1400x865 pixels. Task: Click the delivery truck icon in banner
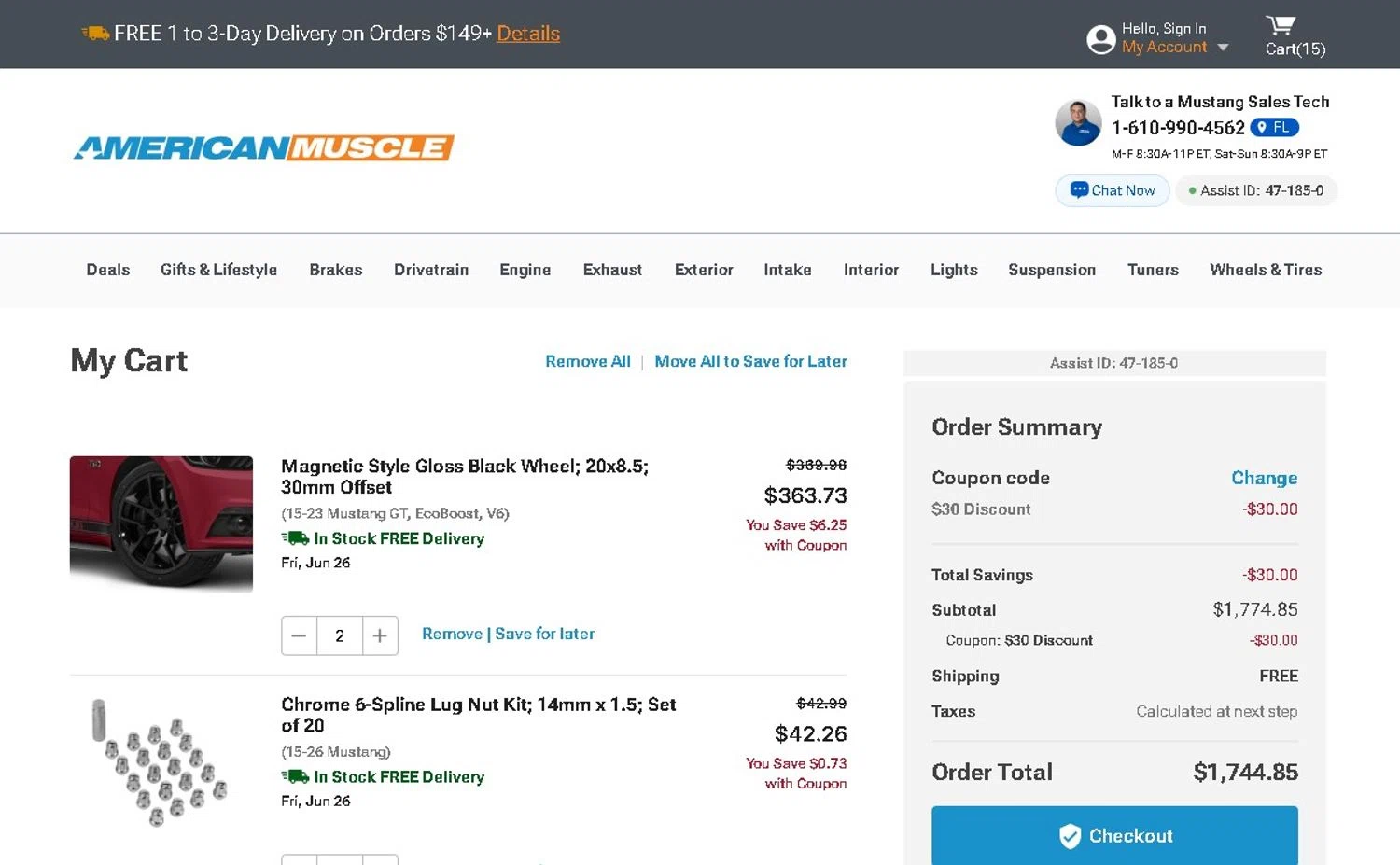tap(95, 34)
